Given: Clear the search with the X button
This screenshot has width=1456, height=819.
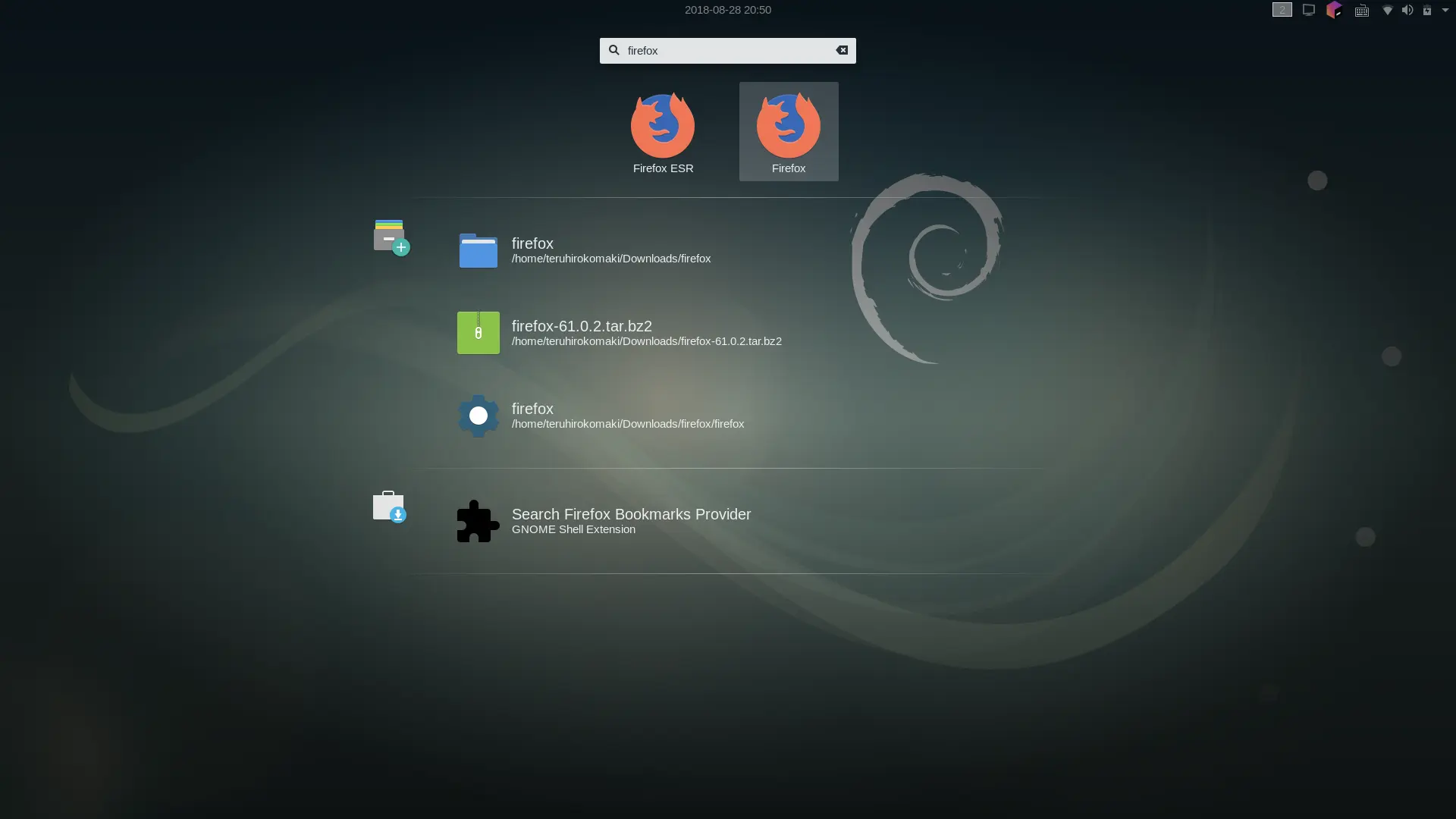Looking at the screenshot, I should pyautogui.click(x=842, y=50).
